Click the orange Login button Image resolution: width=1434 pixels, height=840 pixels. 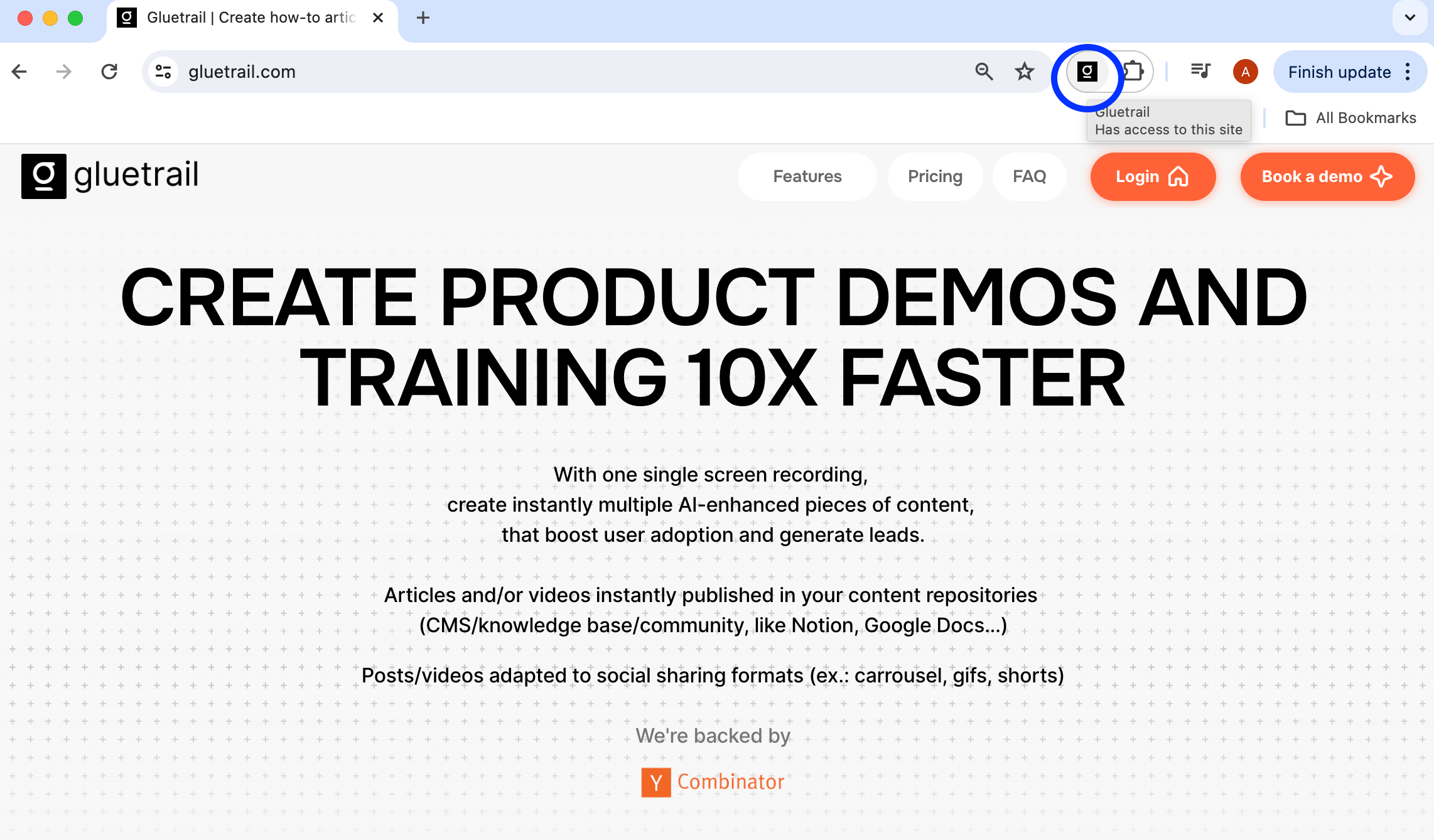(x=1152, y=176)
